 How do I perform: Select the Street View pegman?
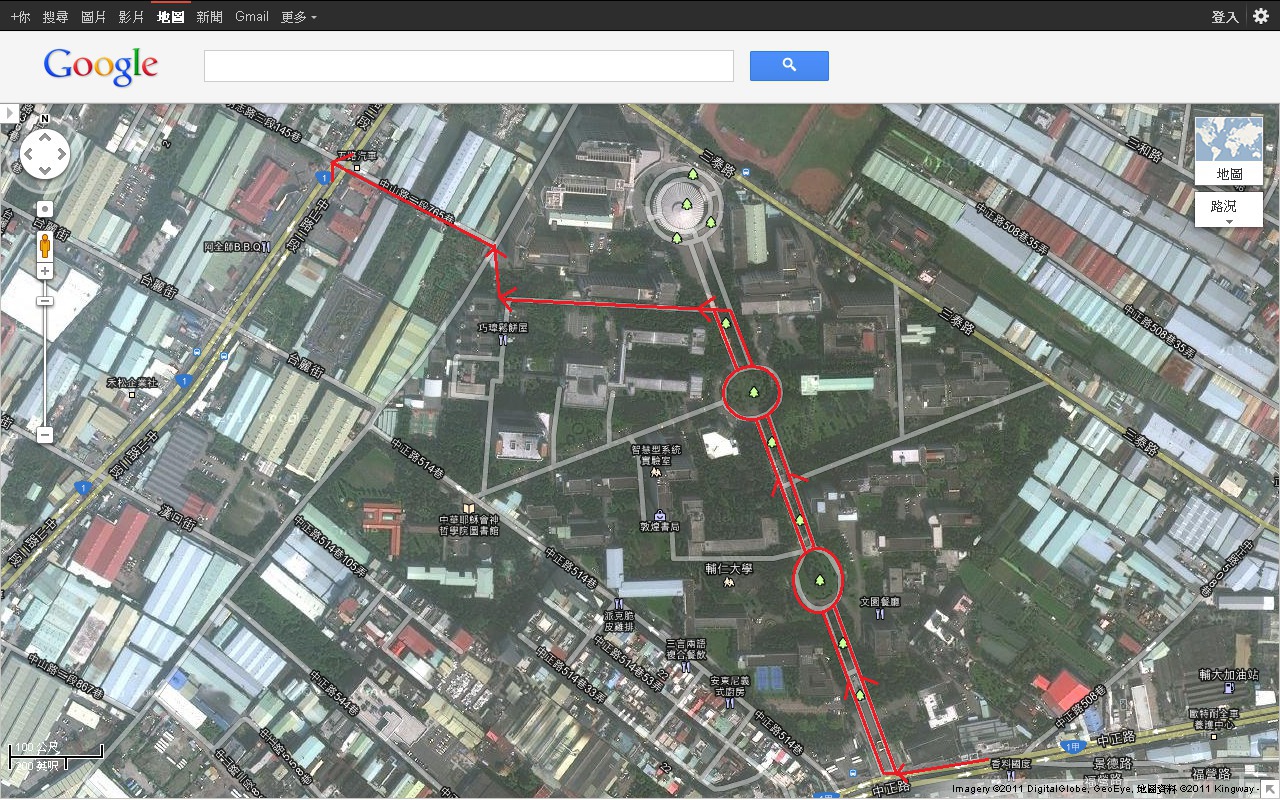pyautogui.click(x=44, y=245)
